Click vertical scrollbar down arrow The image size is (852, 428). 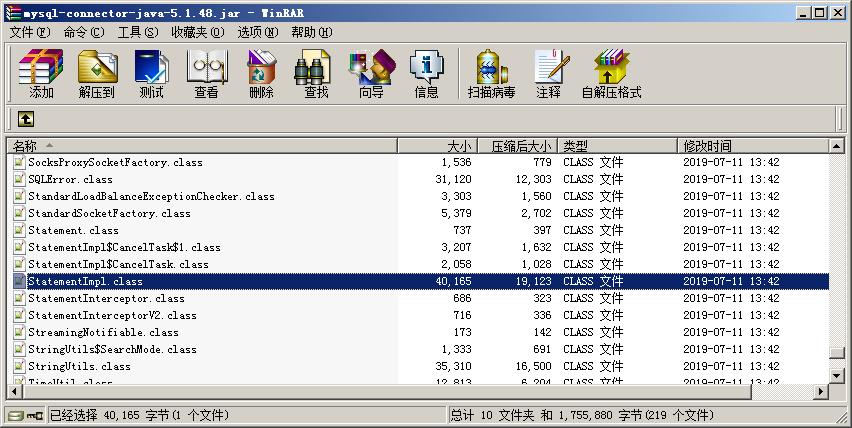tap(837, 375)
